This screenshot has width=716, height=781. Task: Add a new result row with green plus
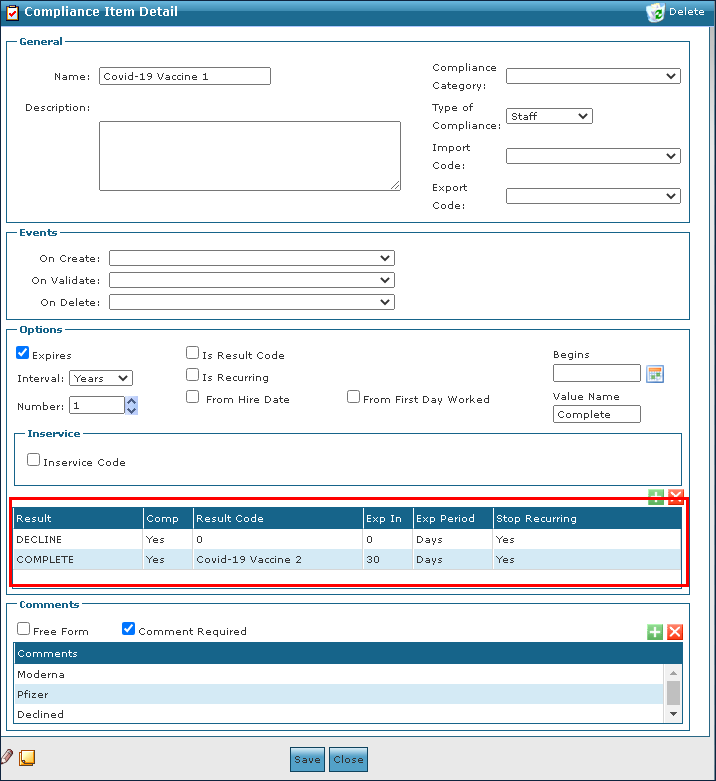point(656,497)
